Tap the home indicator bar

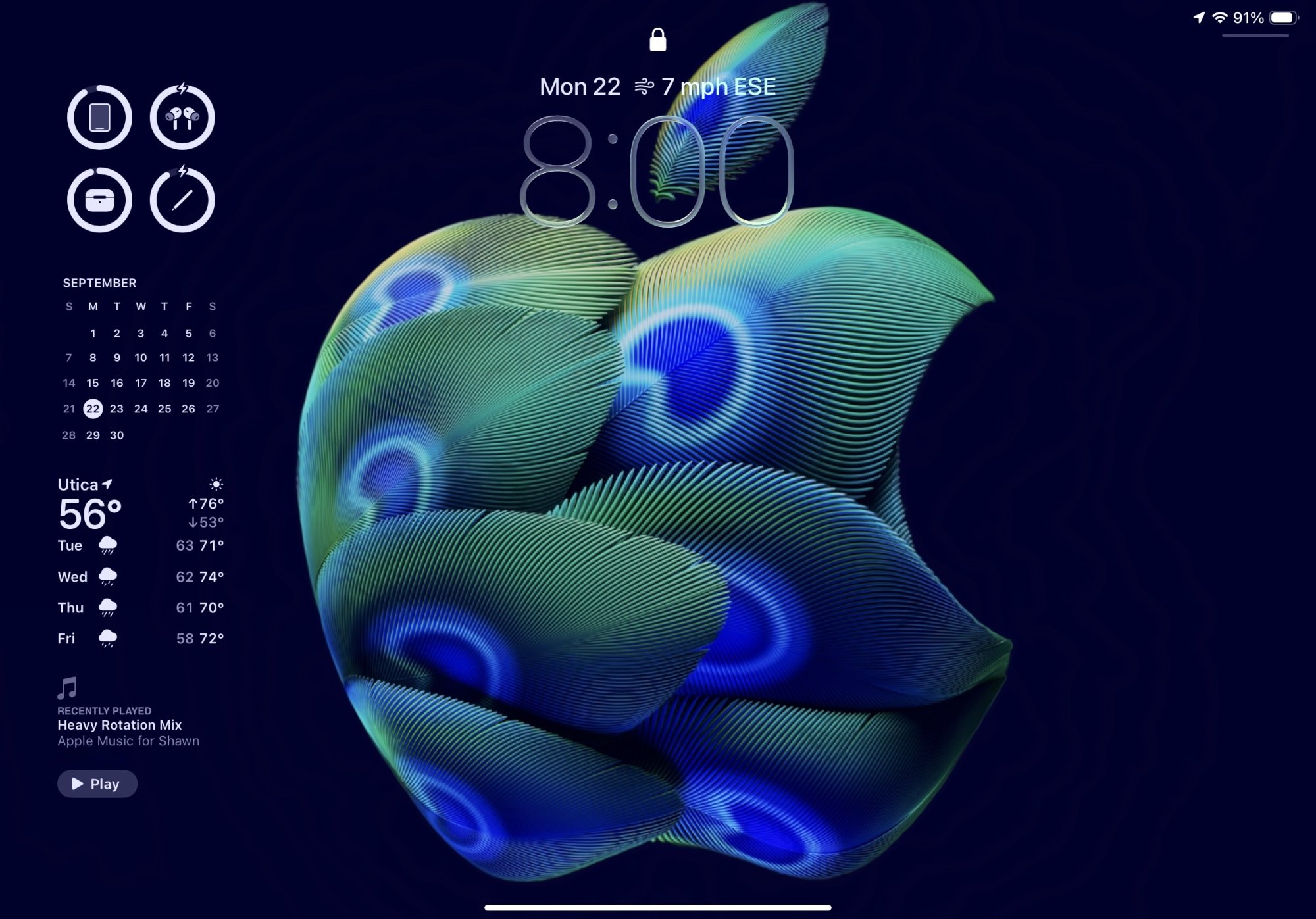coord(657,908)
